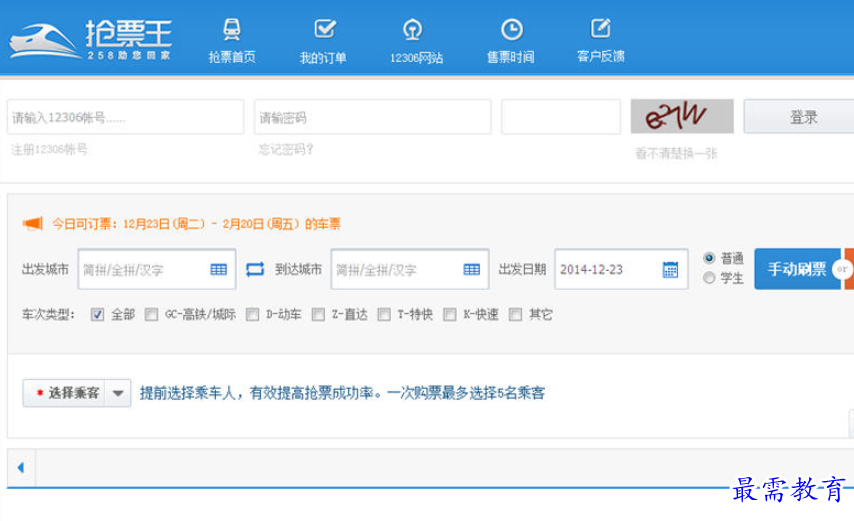
Task: Click 看不清楚换一张 link
Action: click(676, 154)
